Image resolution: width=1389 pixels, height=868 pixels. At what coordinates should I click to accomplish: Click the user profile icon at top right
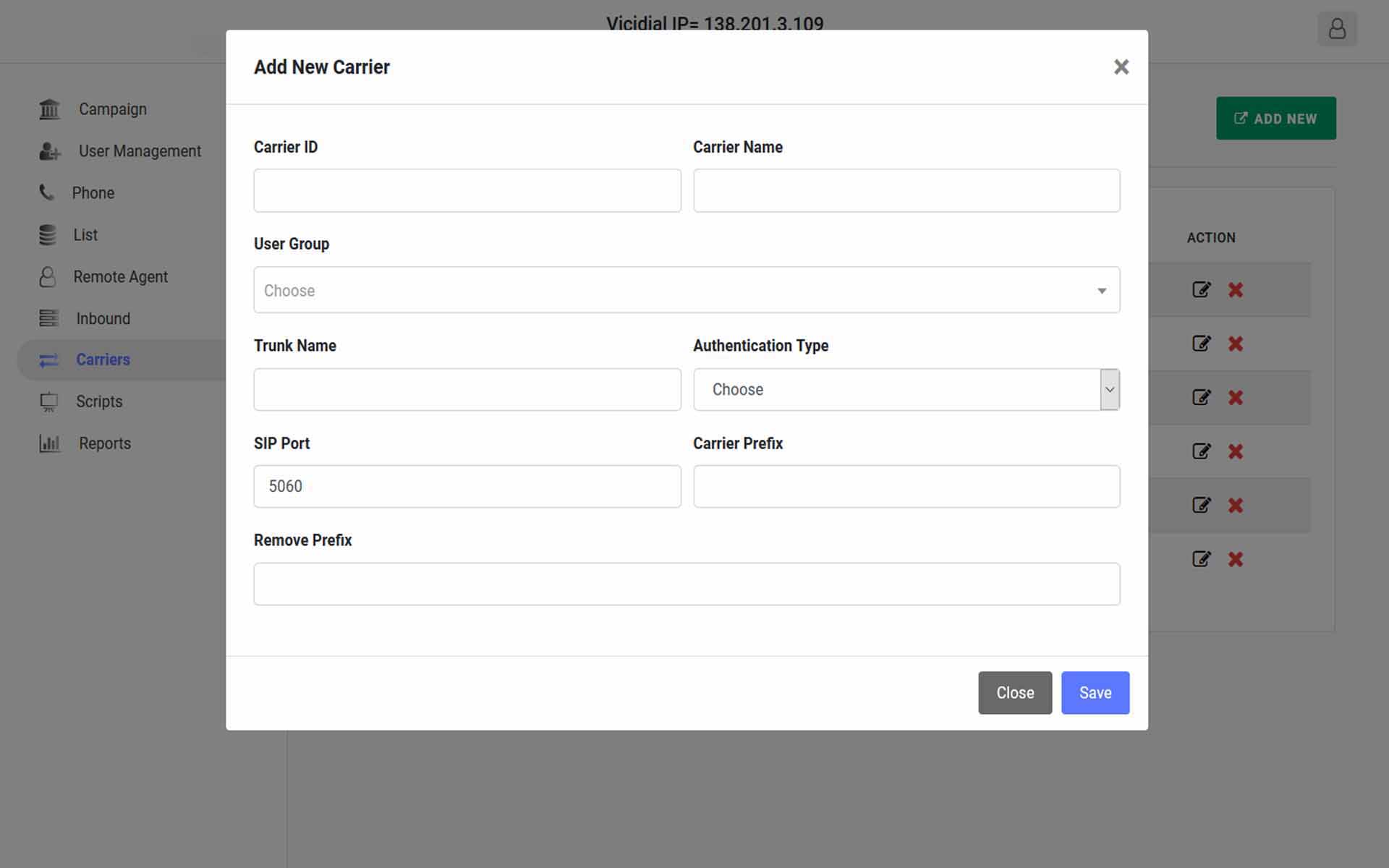[1337, 29]
